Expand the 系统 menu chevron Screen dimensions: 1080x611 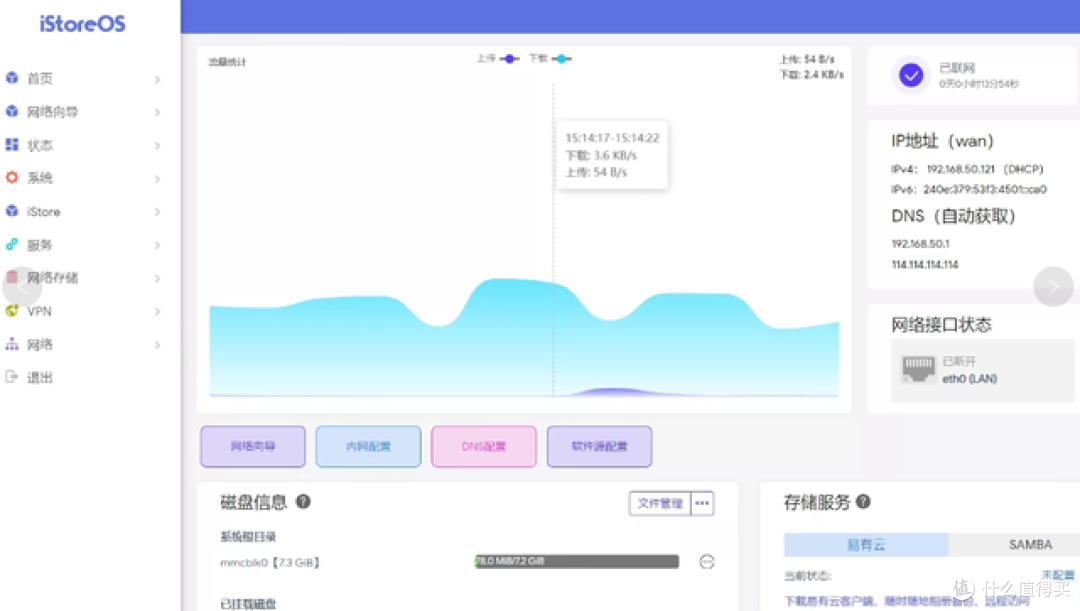tap(157, 179)
